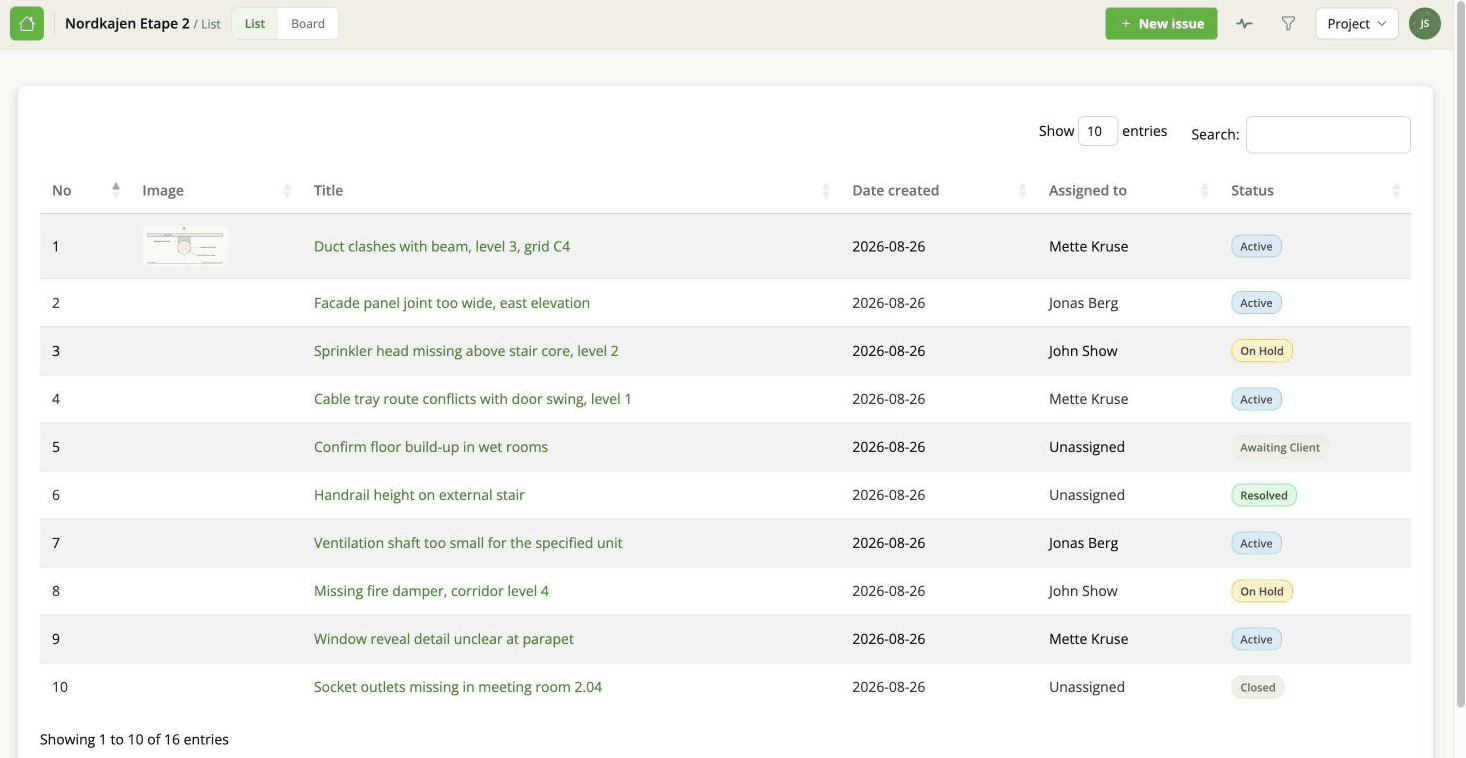Click On Hold badge for issue 3
This screenshot has height=758, width=1466.
pos(1262,351)
